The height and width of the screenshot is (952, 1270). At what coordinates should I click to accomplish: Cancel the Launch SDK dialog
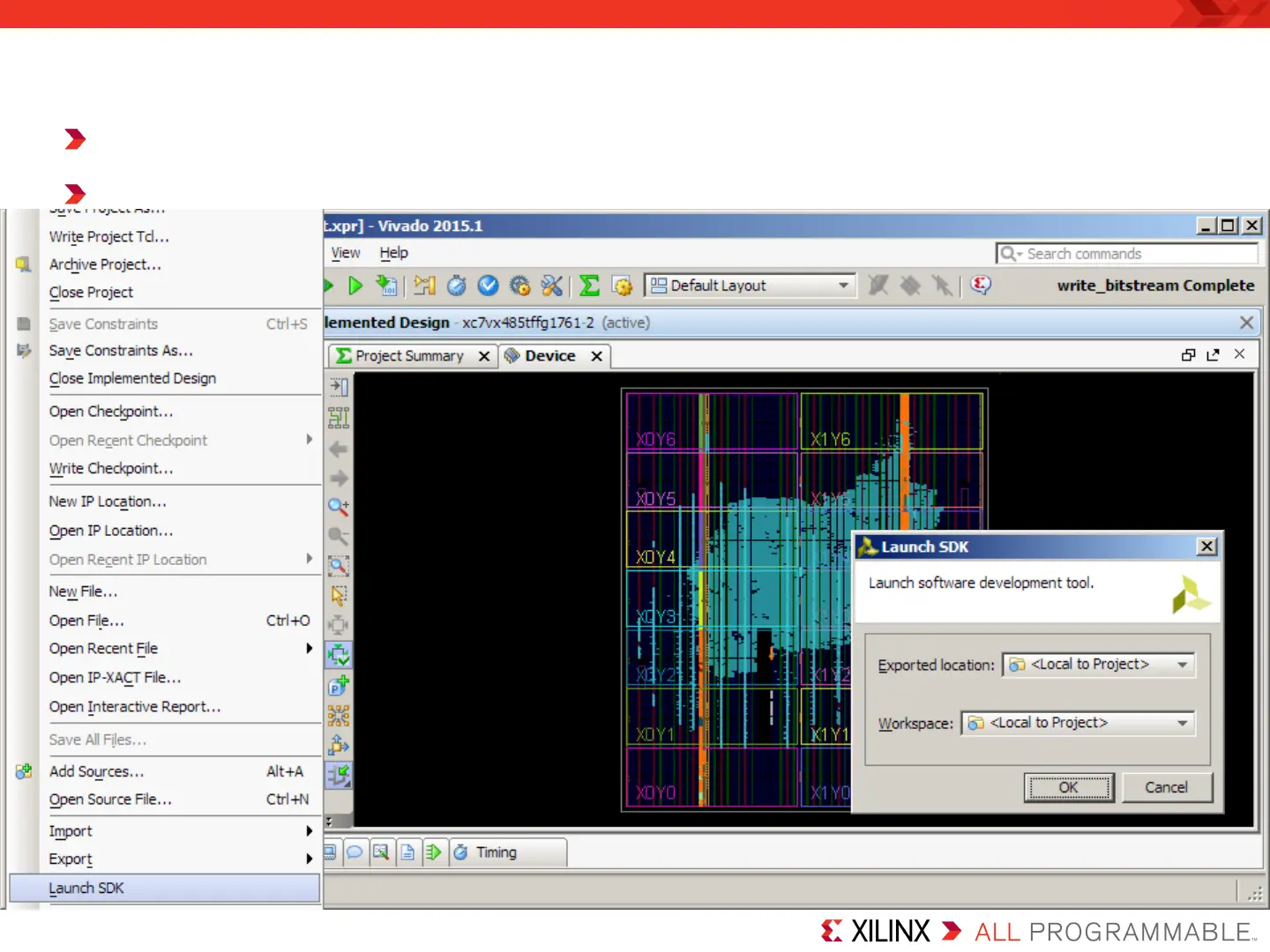click(1165, 787)
